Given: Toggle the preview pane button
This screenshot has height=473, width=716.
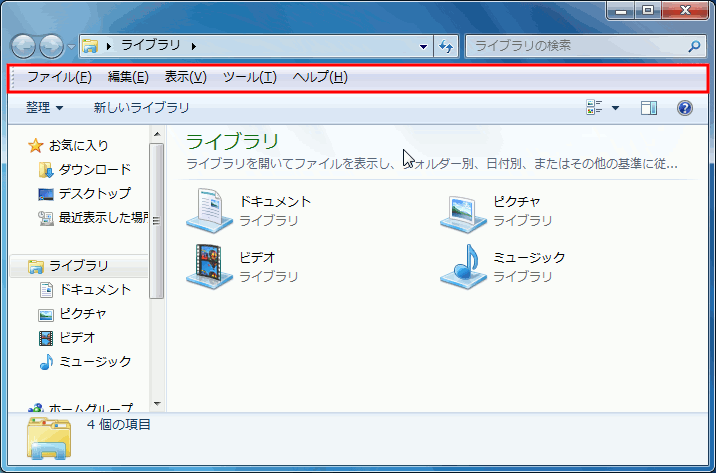Looking at the screenshot, I should [648, 108].
